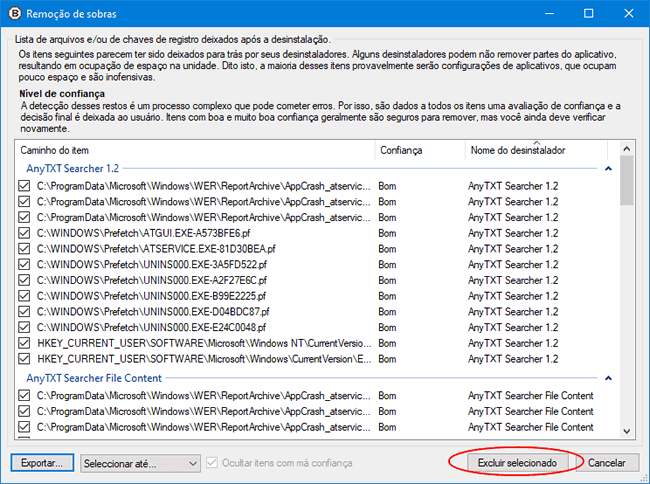Open the 'Selecionar até...' dropdown
Image resolution: width=650 pixels, height=484 pixels.
pos(140,463)
